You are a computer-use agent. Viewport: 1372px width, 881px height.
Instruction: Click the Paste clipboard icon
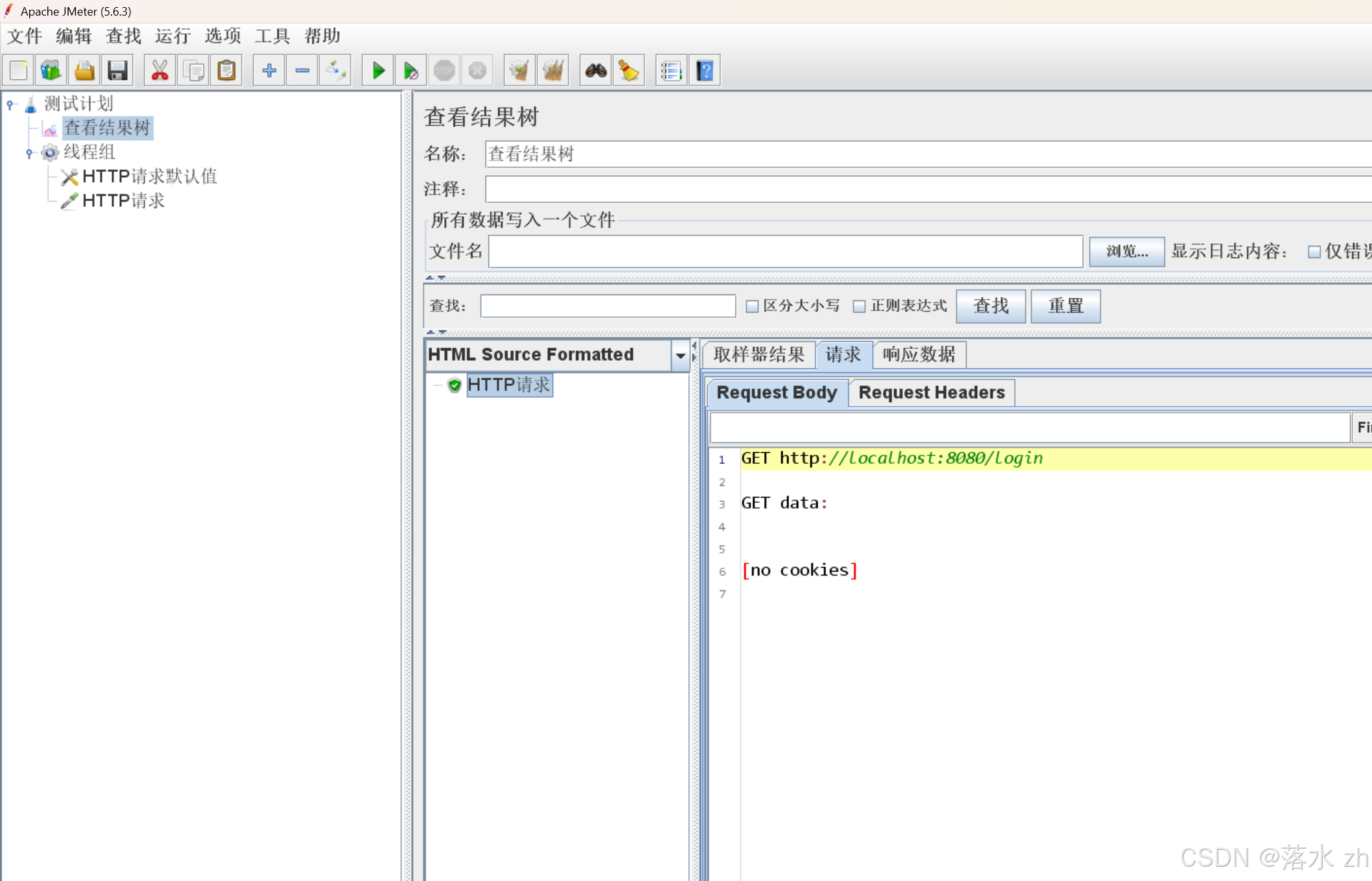(226, 70)
